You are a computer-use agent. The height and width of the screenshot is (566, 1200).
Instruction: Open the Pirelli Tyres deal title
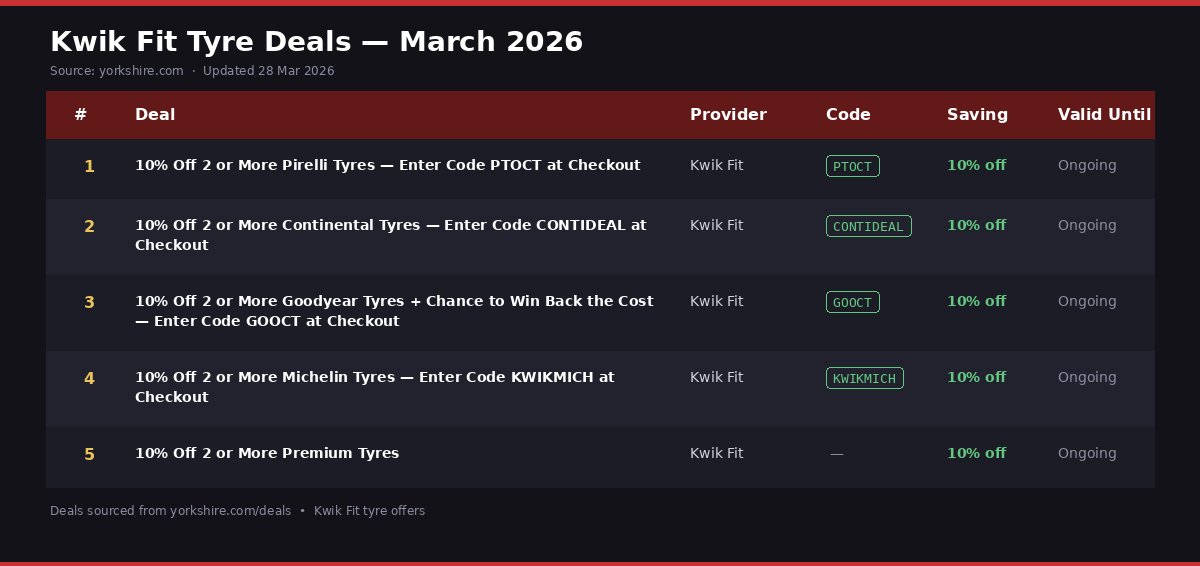(387, 165)
